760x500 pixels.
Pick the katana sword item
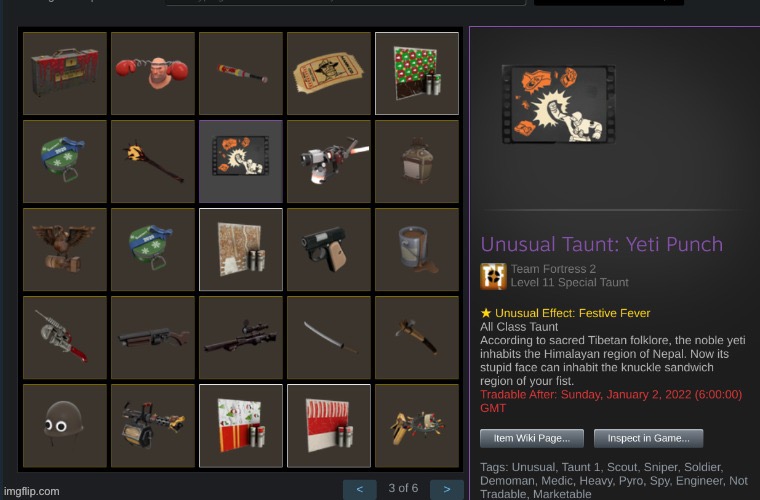pyautogui.click(x=329, y=338)
